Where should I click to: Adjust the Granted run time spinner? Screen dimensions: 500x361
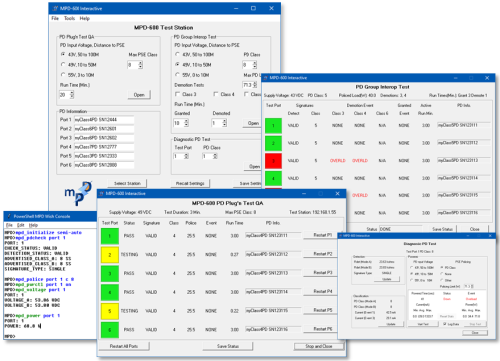coord(186,123)
